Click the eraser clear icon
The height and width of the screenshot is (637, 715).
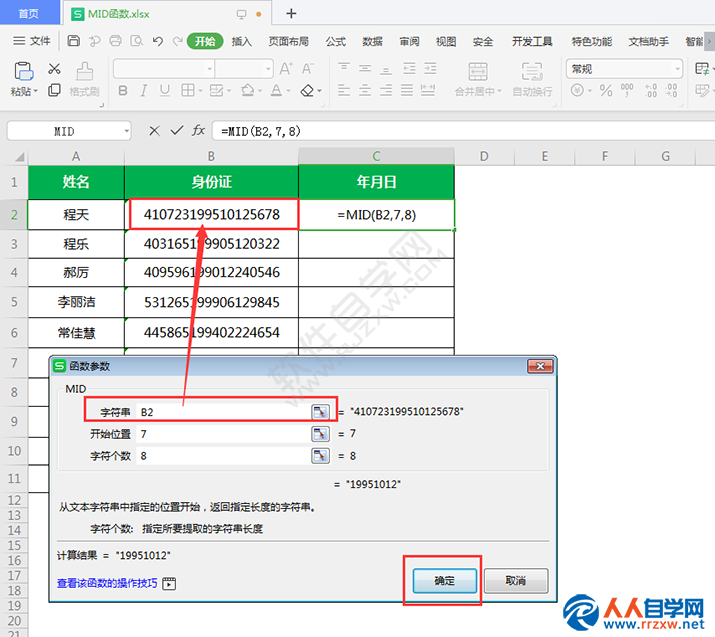pos(307,91)
